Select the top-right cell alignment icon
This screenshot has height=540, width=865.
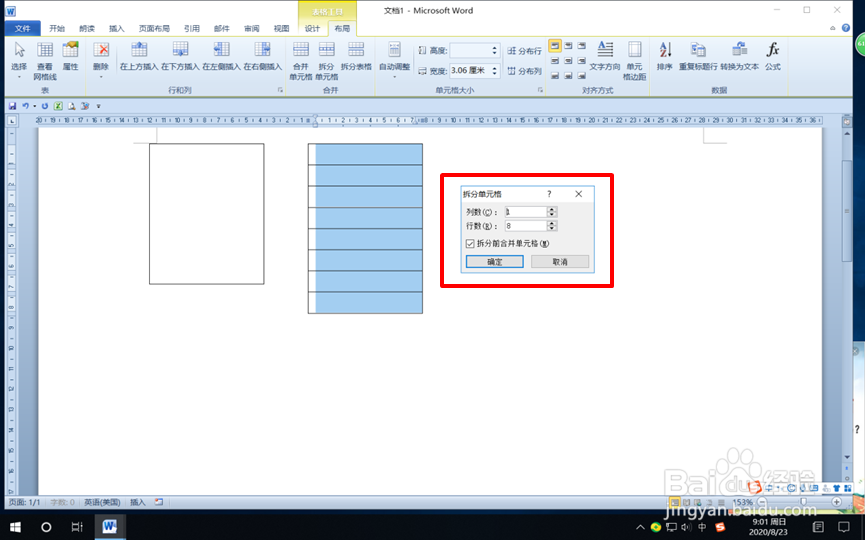click(581, 46)
